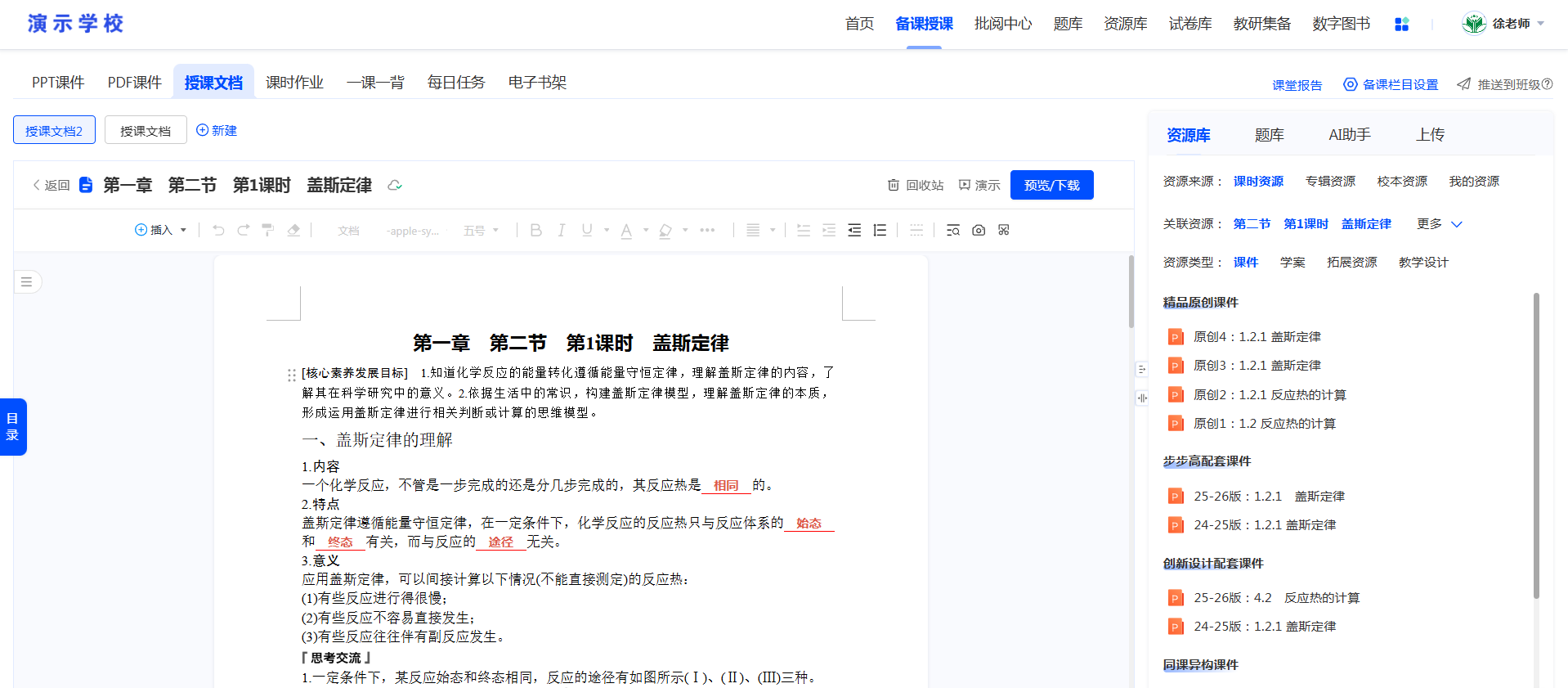Open 备课栏目设置 settings
1568x688 pixels.
(1391, 84)
